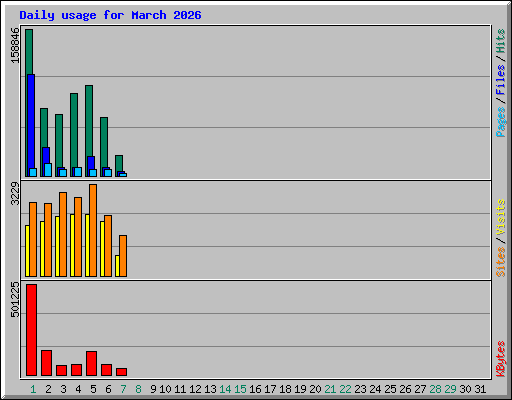Click the yellow visits bar for day 7

coord(117,266)
